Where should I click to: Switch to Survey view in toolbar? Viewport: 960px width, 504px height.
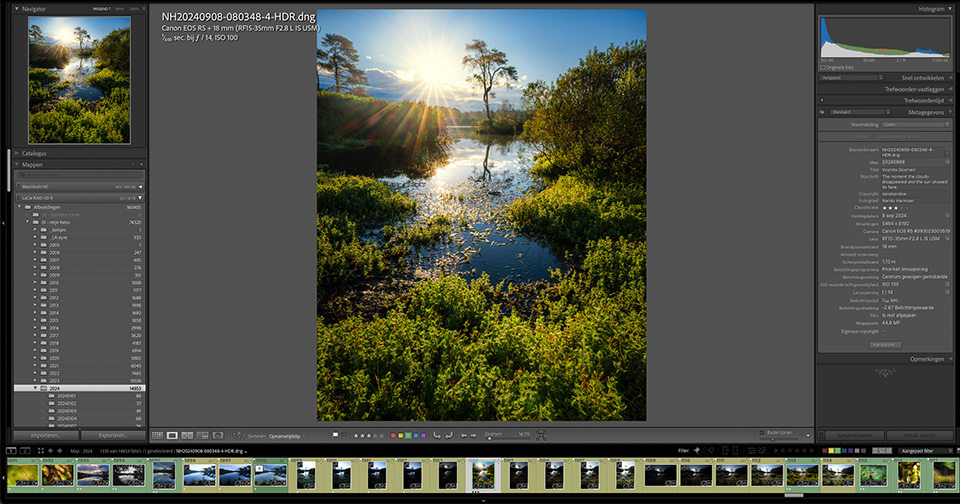[203, 435]
